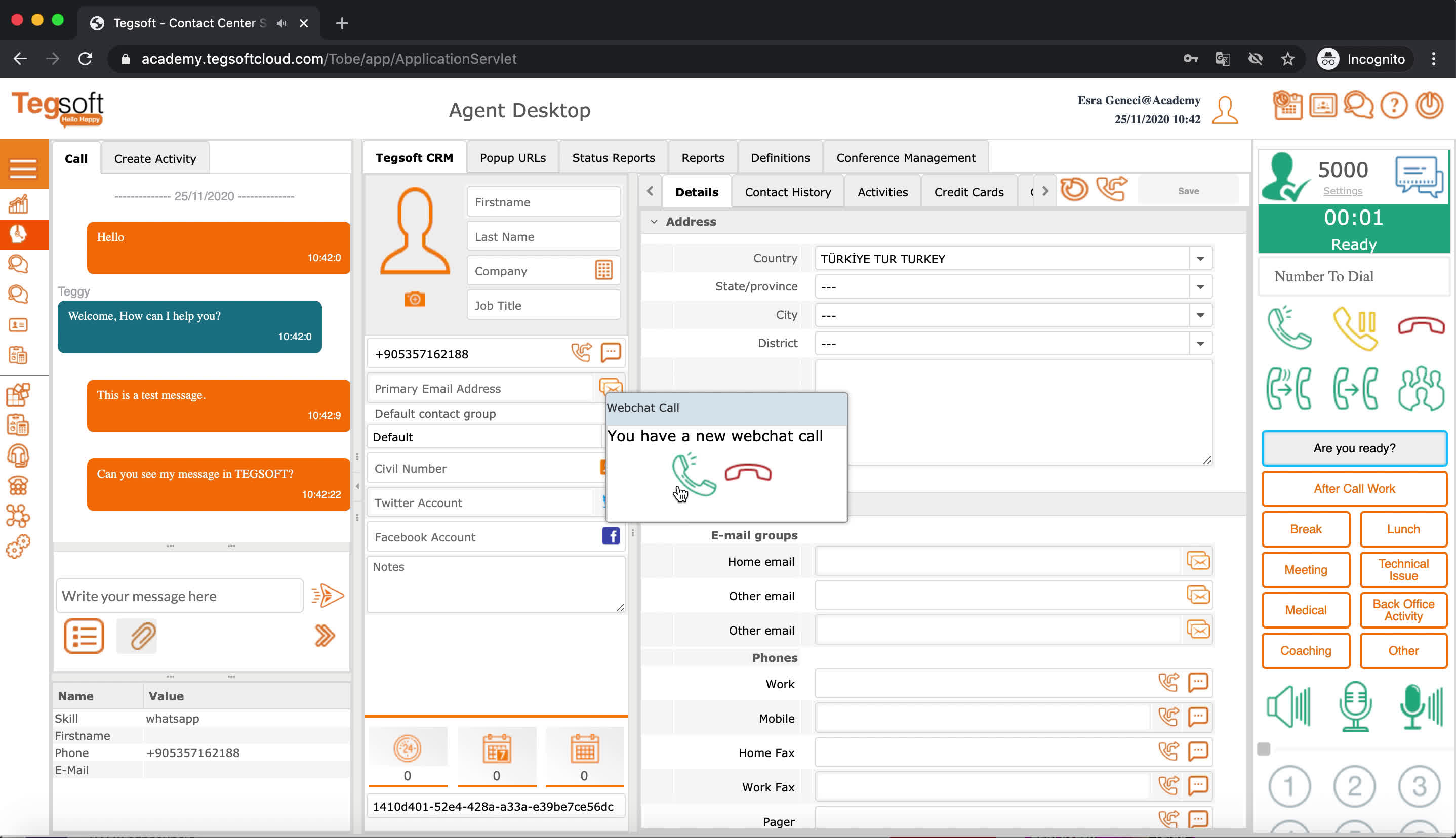Toggle the speaker volume icon
The image size is (1456, 838).
click(1289, 706)
